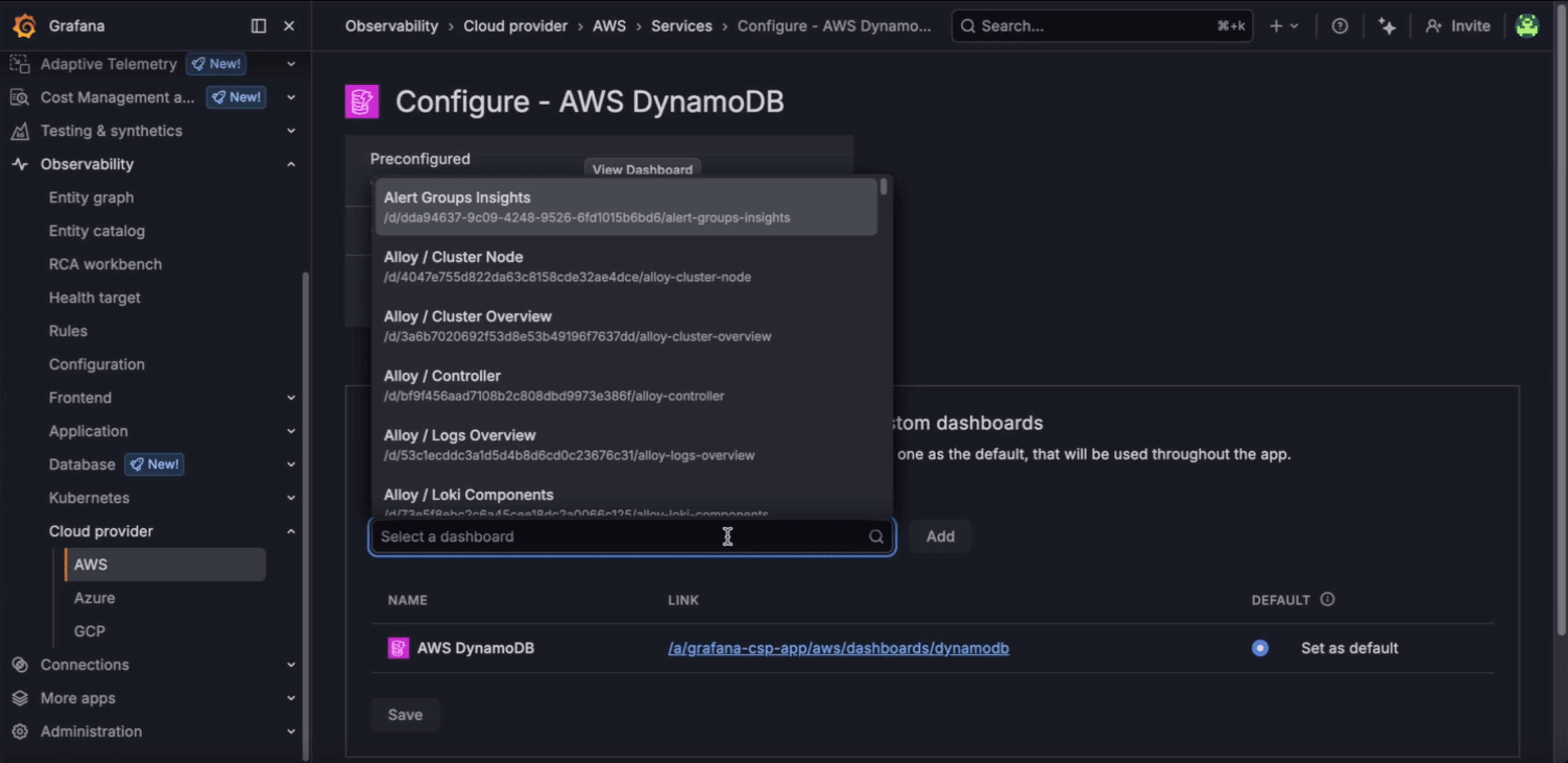Open Health target in sidebar
The width and height of the screenshot is (1568, 763).
pos(95,298)
